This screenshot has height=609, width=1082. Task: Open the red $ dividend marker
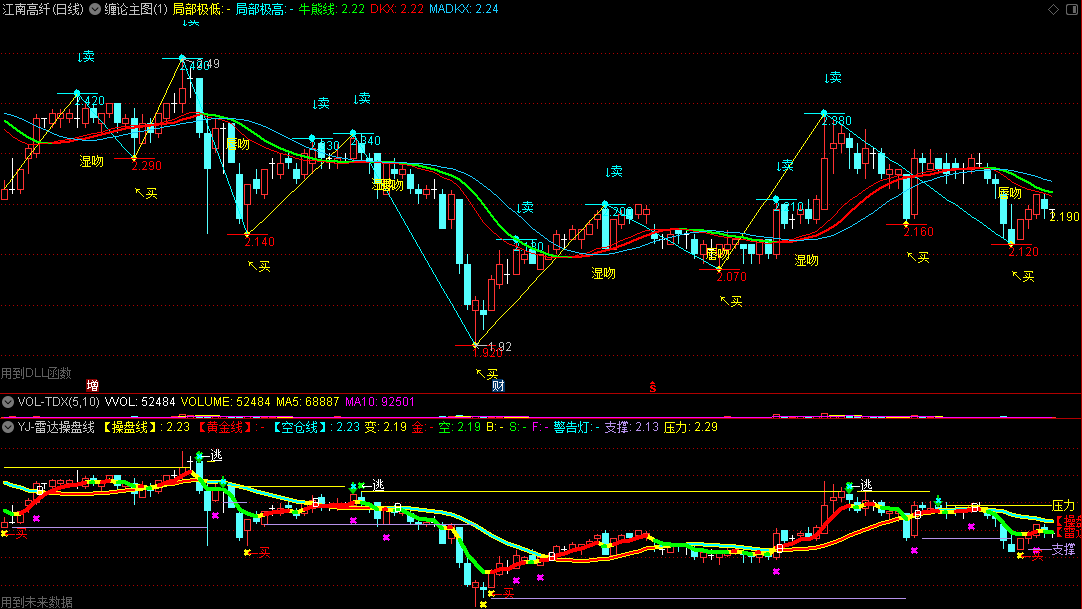coord(652,387)
